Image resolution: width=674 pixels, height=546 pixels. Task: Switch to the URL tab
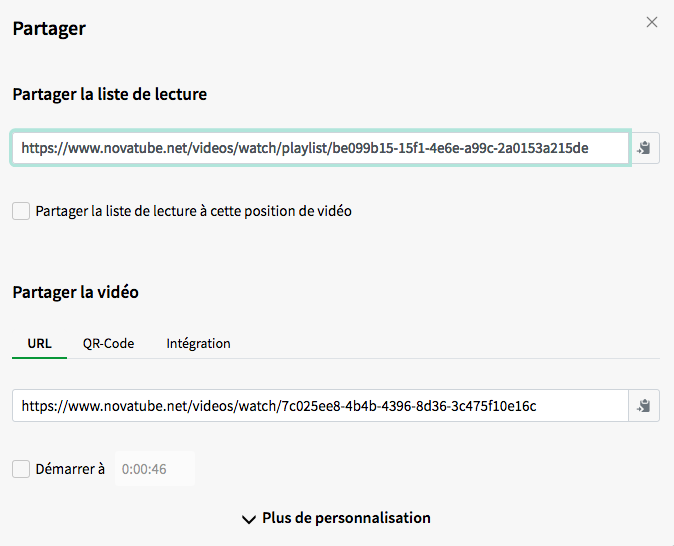pos(40,343)
